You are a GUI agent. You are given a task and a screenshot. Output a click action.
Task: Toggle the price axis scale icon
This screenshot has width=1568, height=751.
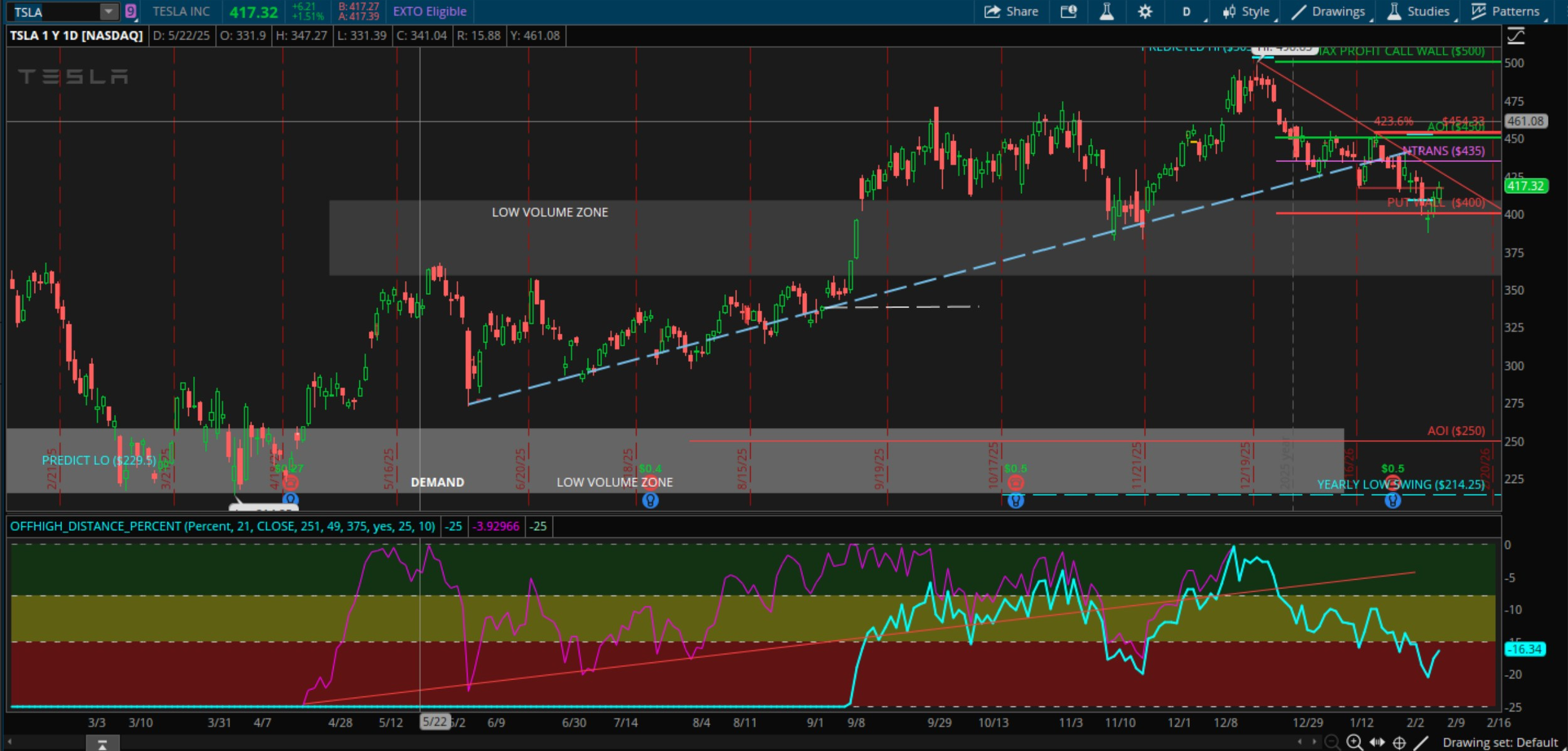pyautogui.click(x=1516, y=36)
